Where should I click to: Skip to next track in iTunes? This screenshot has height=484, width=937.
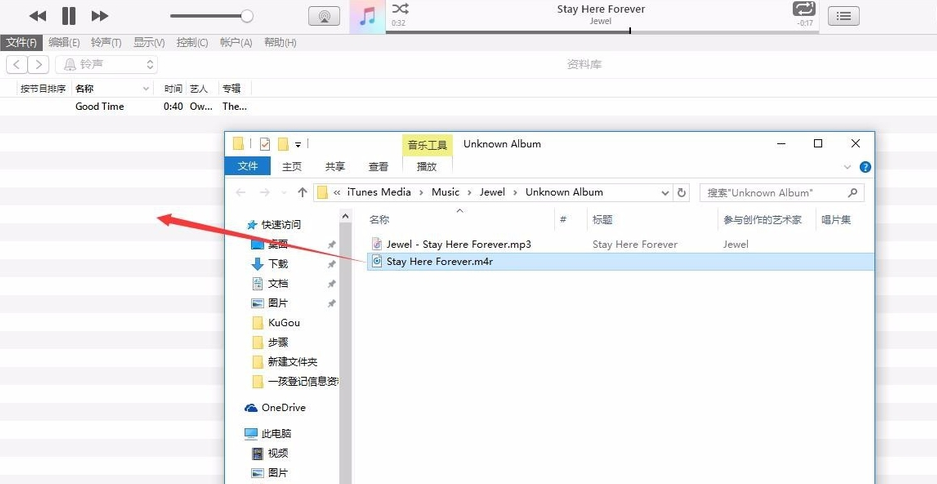tap(100, 16)
